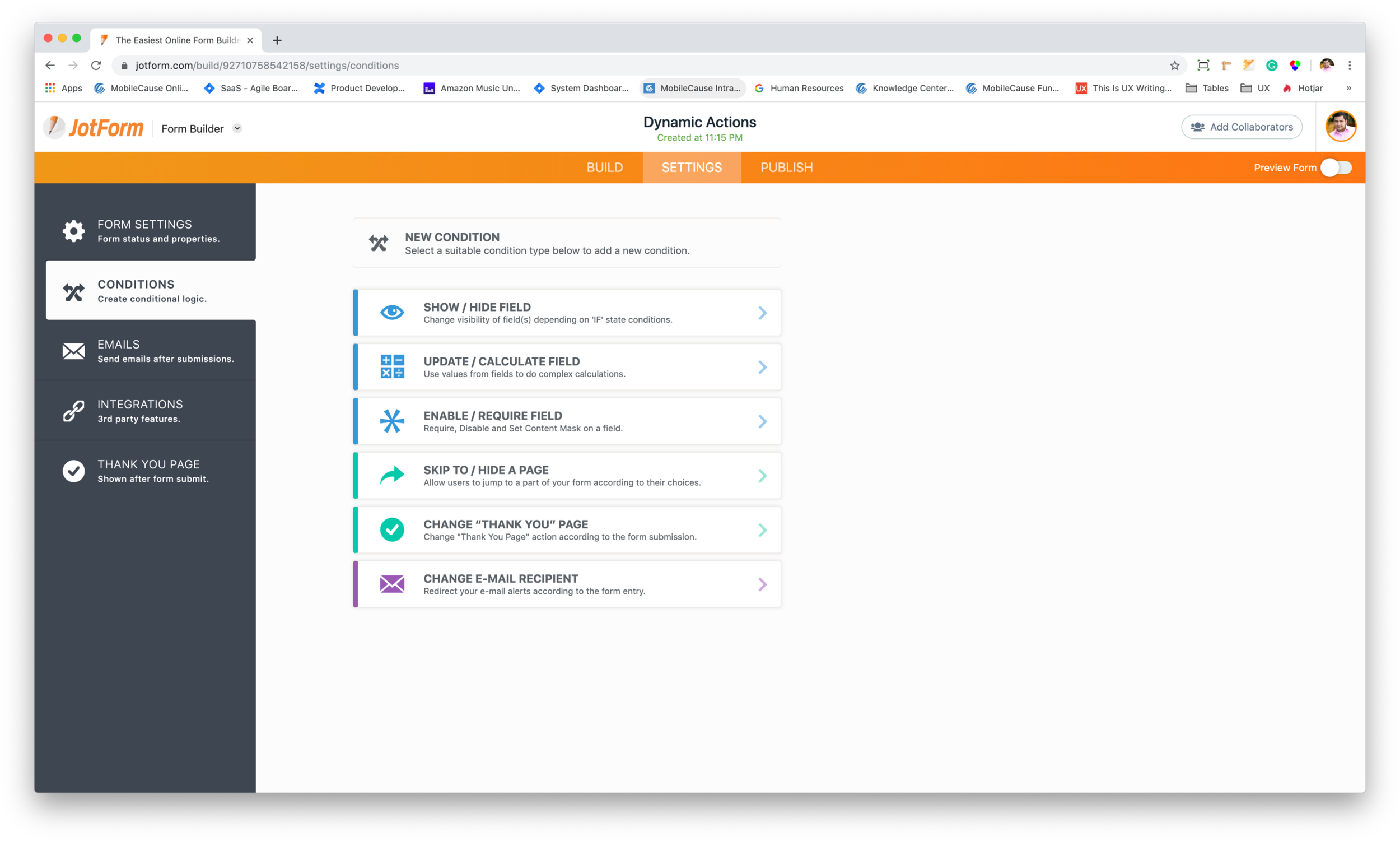Open the Human Resources bookmark
Screen dimensions: 1400x841
799,88
